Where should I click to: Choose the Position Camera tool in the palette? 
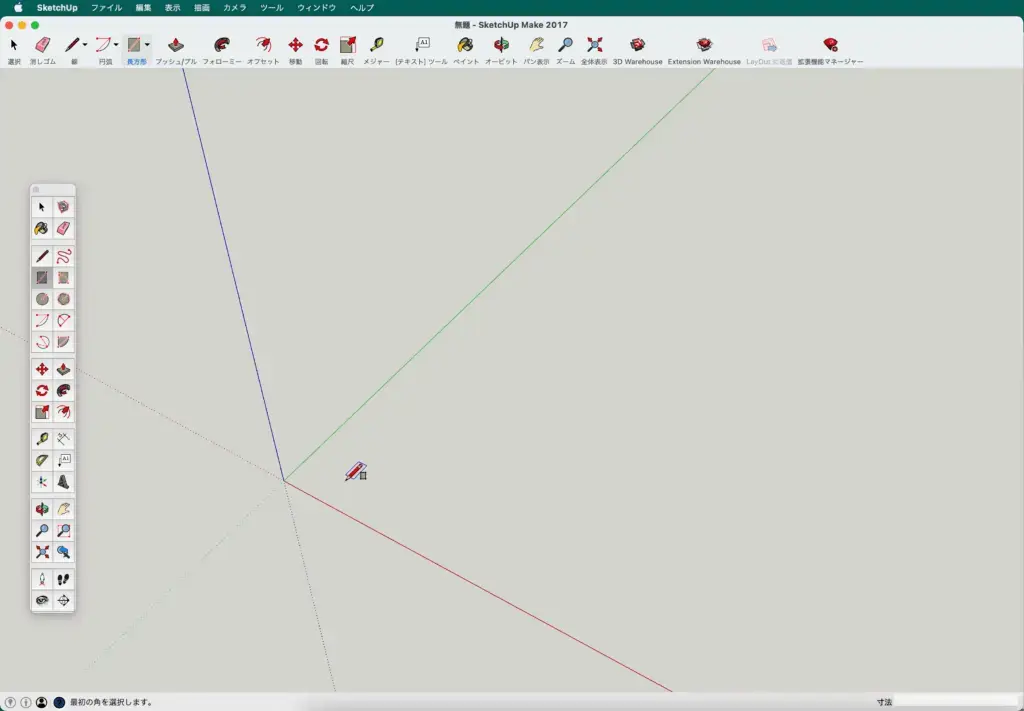click(42, 580)
